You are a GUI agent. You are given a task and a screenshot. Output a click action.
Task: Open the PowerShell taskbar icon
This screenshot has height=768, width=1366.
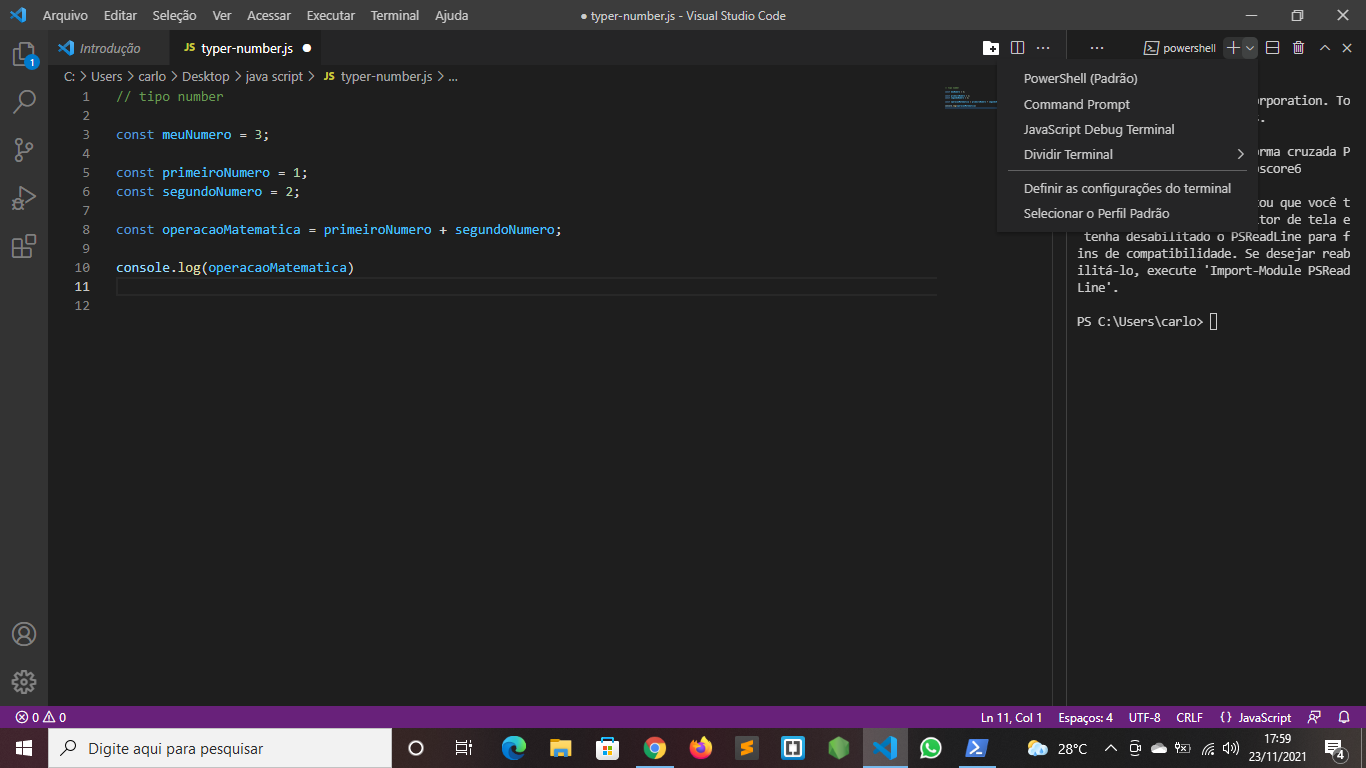coord(977,748)
